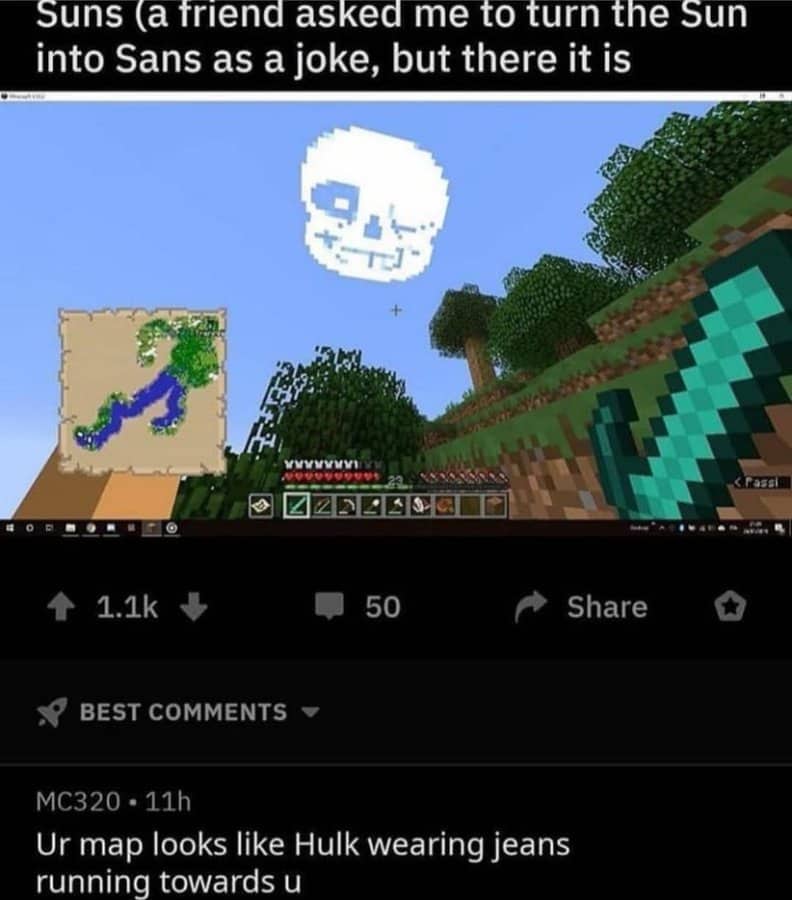Open the Windows Start button on taskbar
792x900 pixels.
(10, 527)
